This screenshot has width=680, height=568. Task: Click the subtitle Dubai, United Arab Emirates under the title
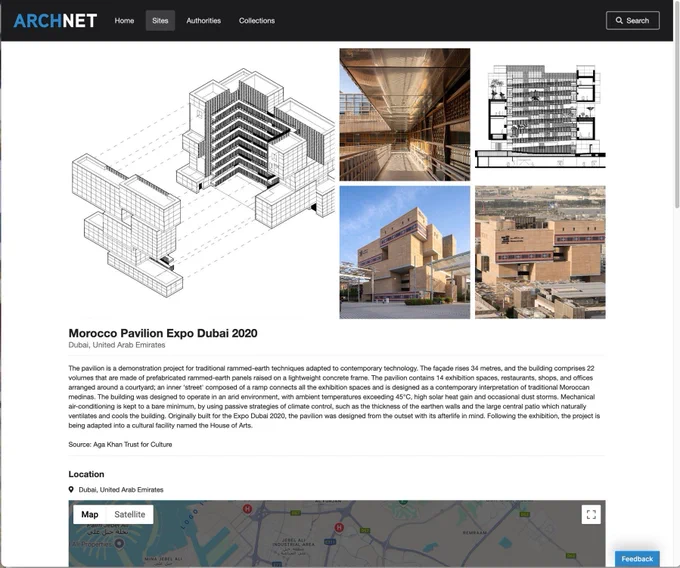pyautogui.click(x=117, y=345)
